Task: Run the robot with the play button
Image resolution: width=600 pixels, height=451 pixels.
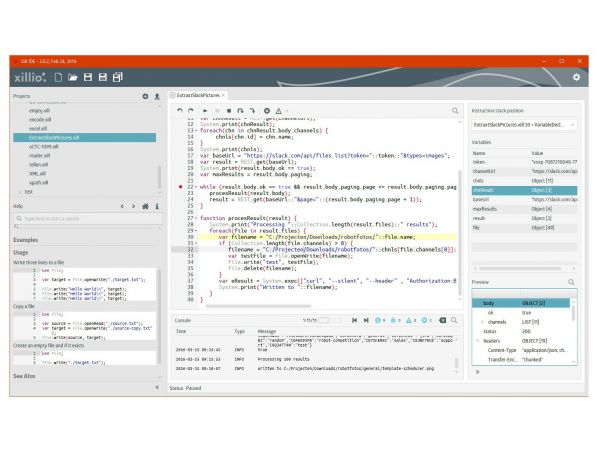Action: point(205,111)
